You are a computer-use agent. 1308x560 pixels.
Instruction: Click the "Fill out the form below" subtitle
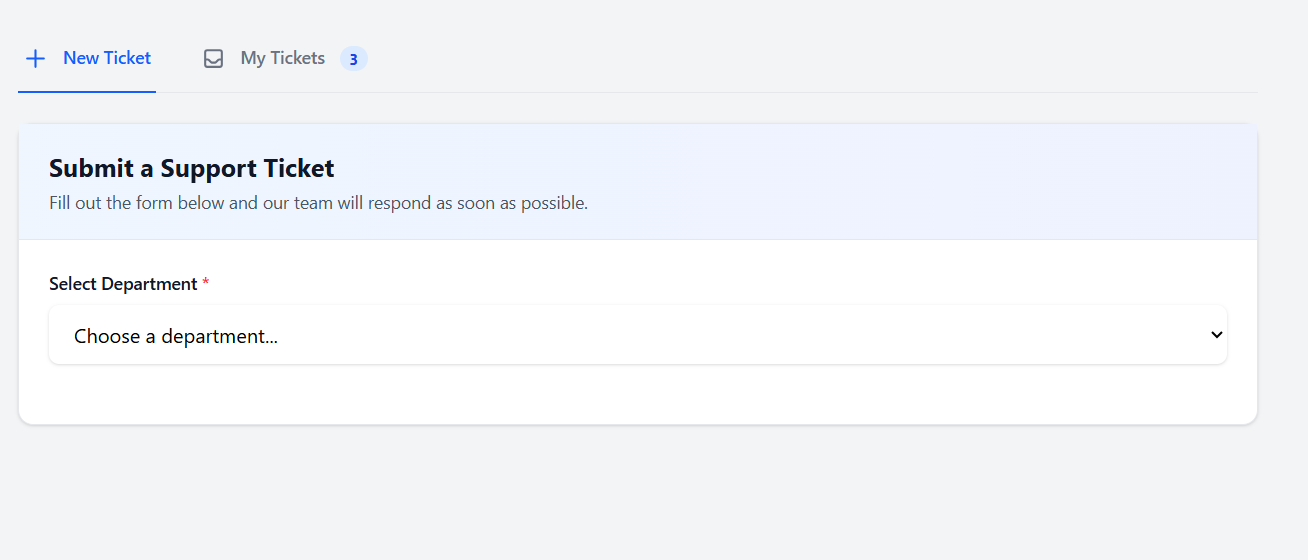coord(318,203)
